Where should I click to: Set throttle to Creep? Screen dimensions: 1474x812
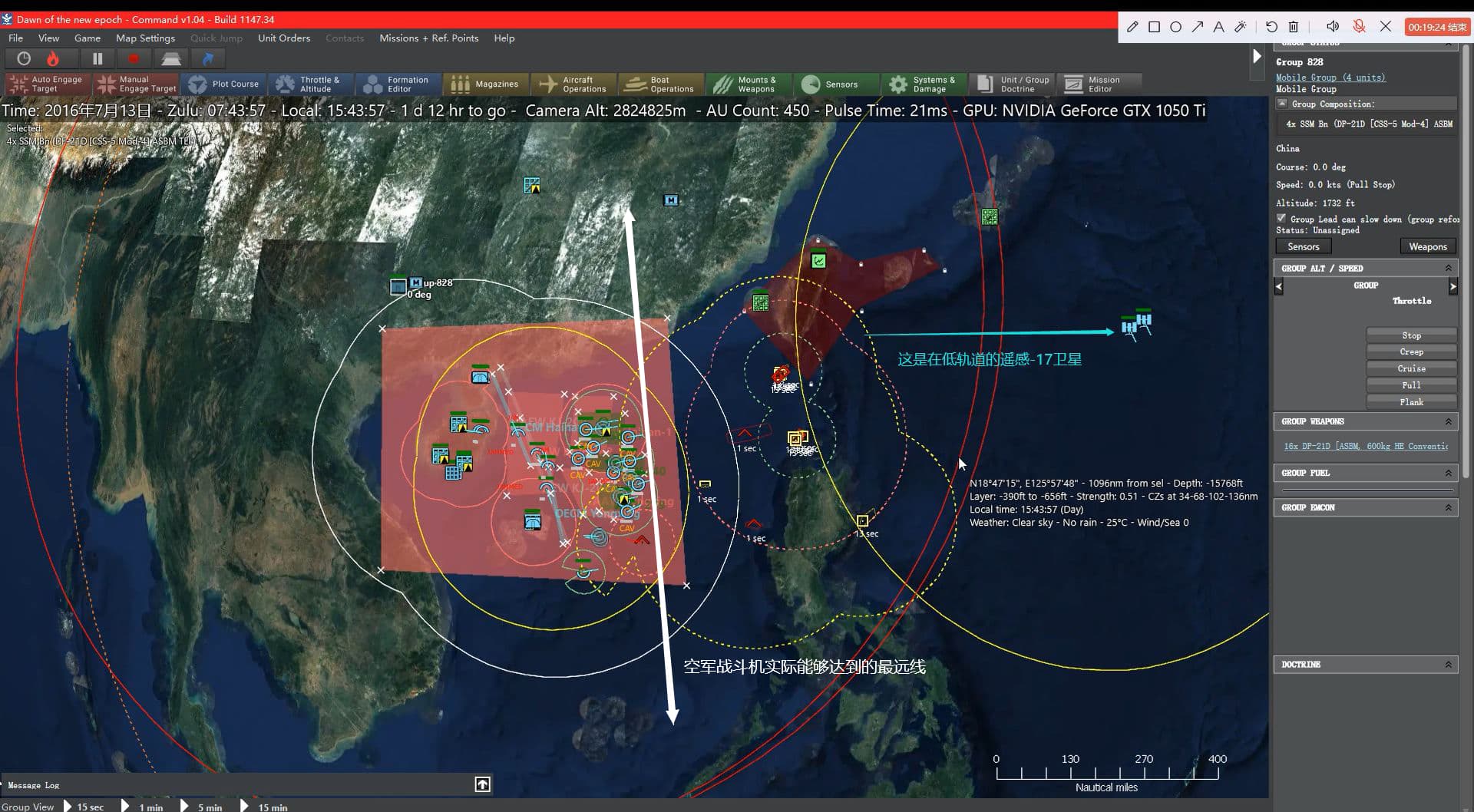click(x=1411, y=352)
